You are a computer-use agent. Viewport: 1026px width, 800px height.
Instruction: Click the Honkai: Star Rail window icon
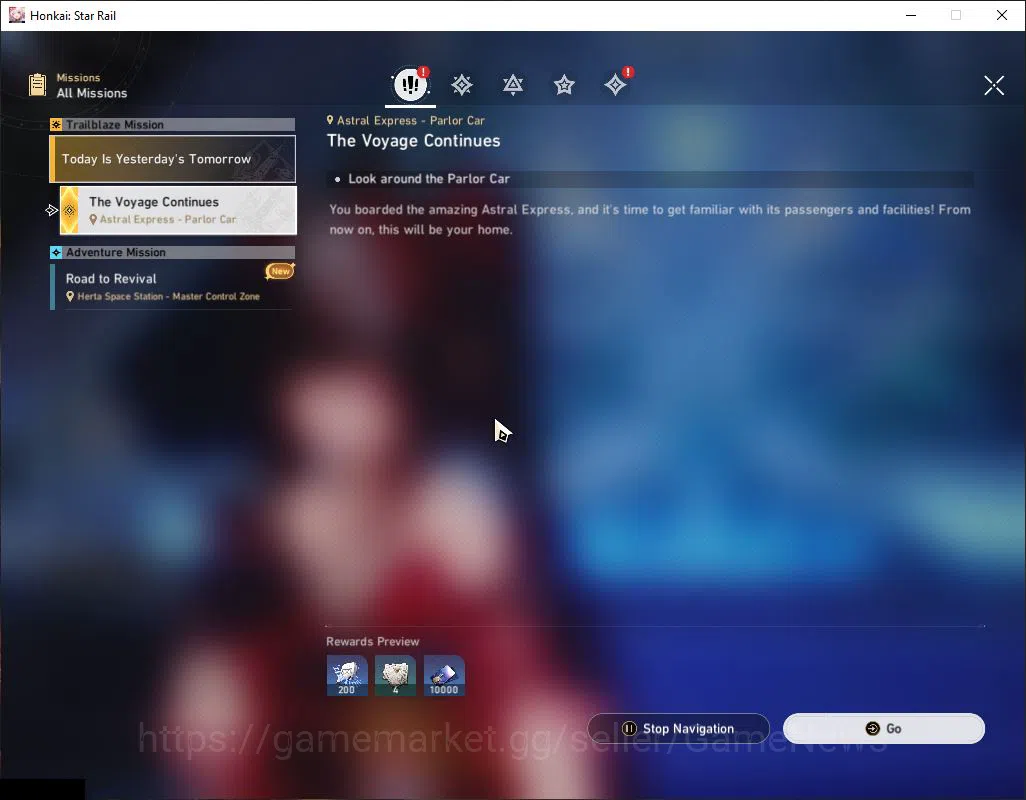pyautogui.click(x=17, y=15)
